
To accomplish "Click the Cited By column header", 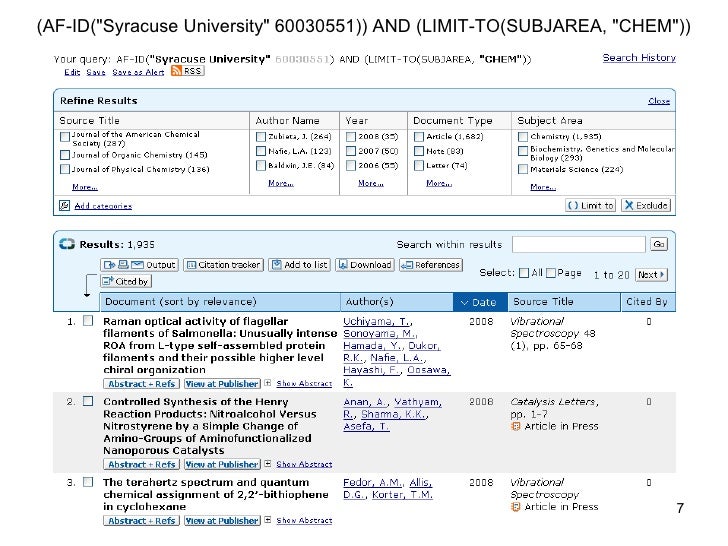I will [x=646, y=302].
